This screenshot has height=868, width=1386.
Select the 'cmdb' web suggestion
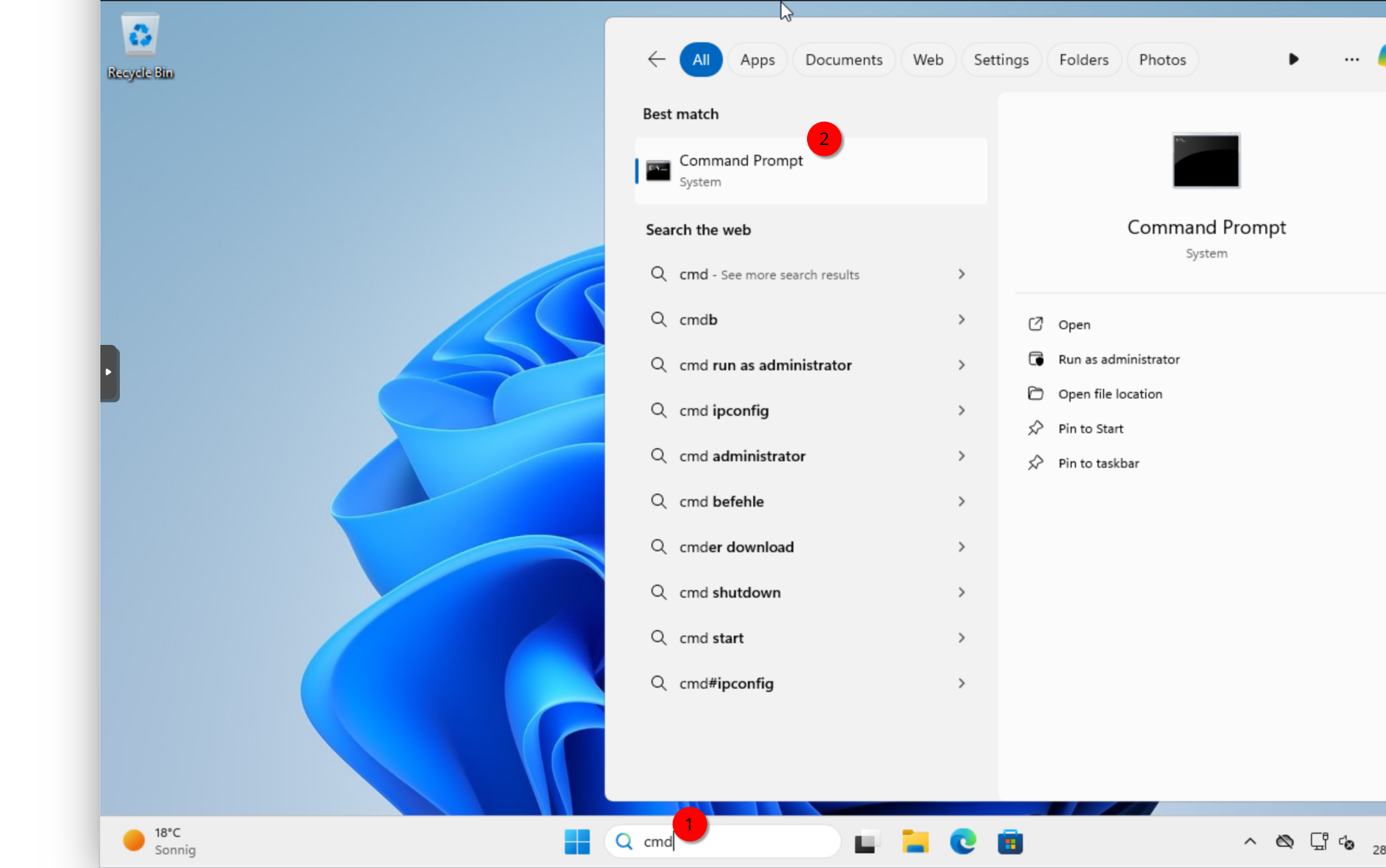click(x=811, y=320)
